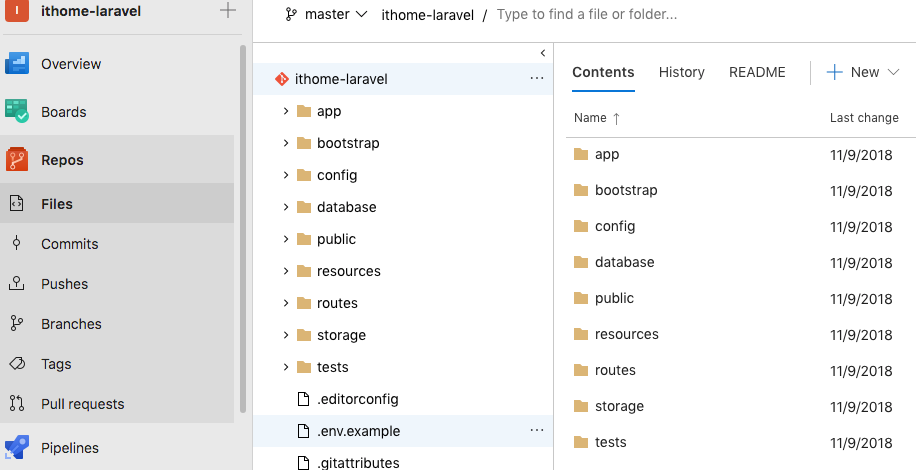Type in the find file path field
Screen dimensions: 916x470
600,15
